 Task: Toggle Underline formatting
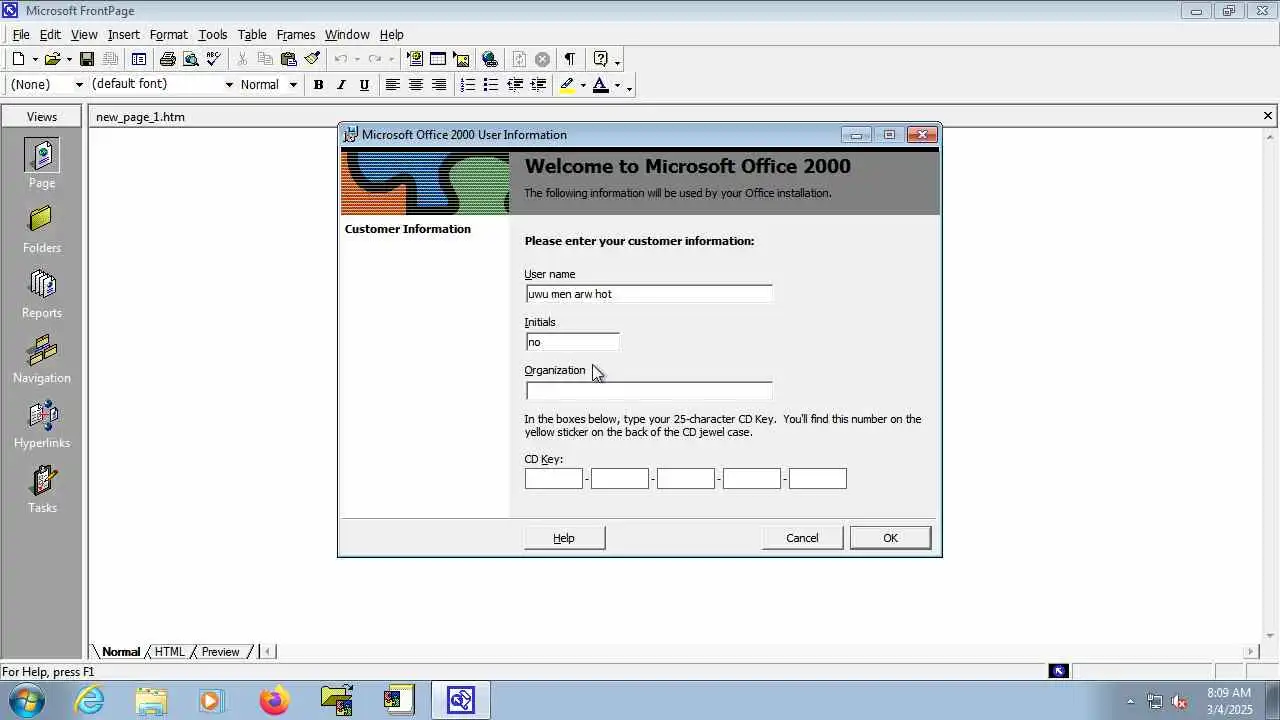(364, 85)
